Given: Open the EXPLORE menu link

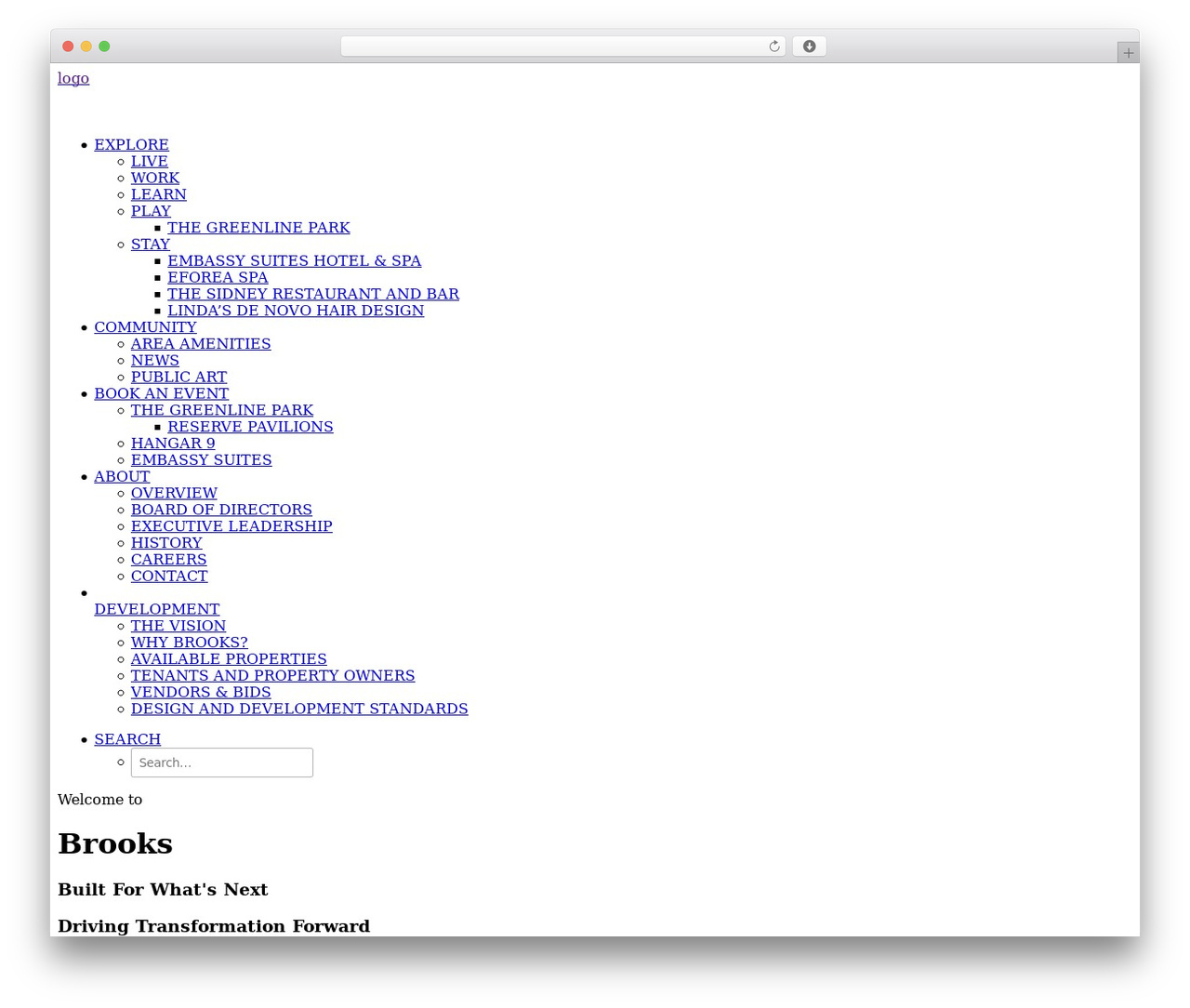Looking at the screenshot, I should 131,145.
